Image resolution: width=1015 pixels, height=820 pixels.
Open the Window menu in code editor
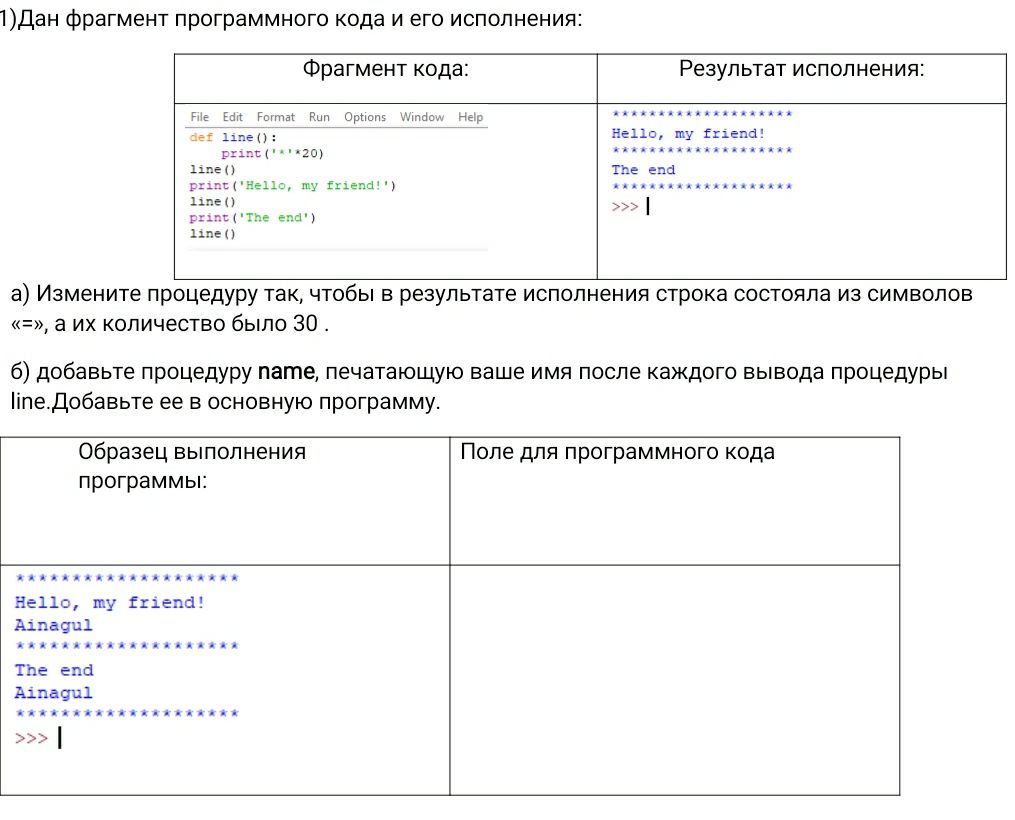(x=421, y=117)
